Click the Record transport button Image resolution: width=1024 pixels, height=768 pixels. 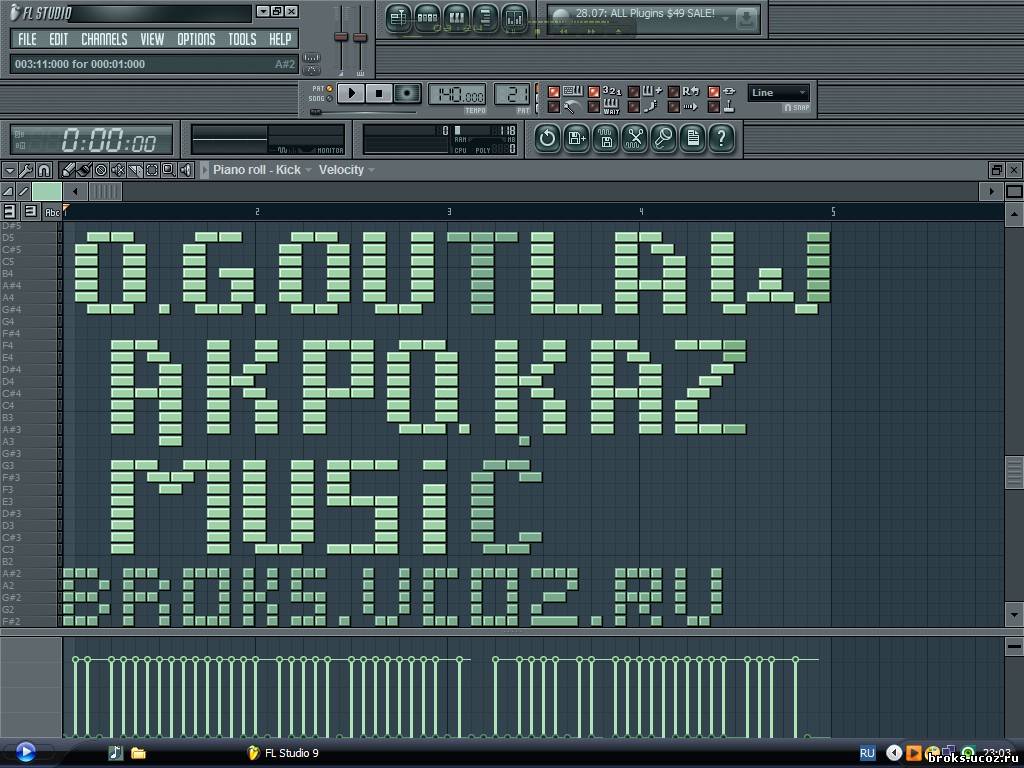(x=408, y=93)
